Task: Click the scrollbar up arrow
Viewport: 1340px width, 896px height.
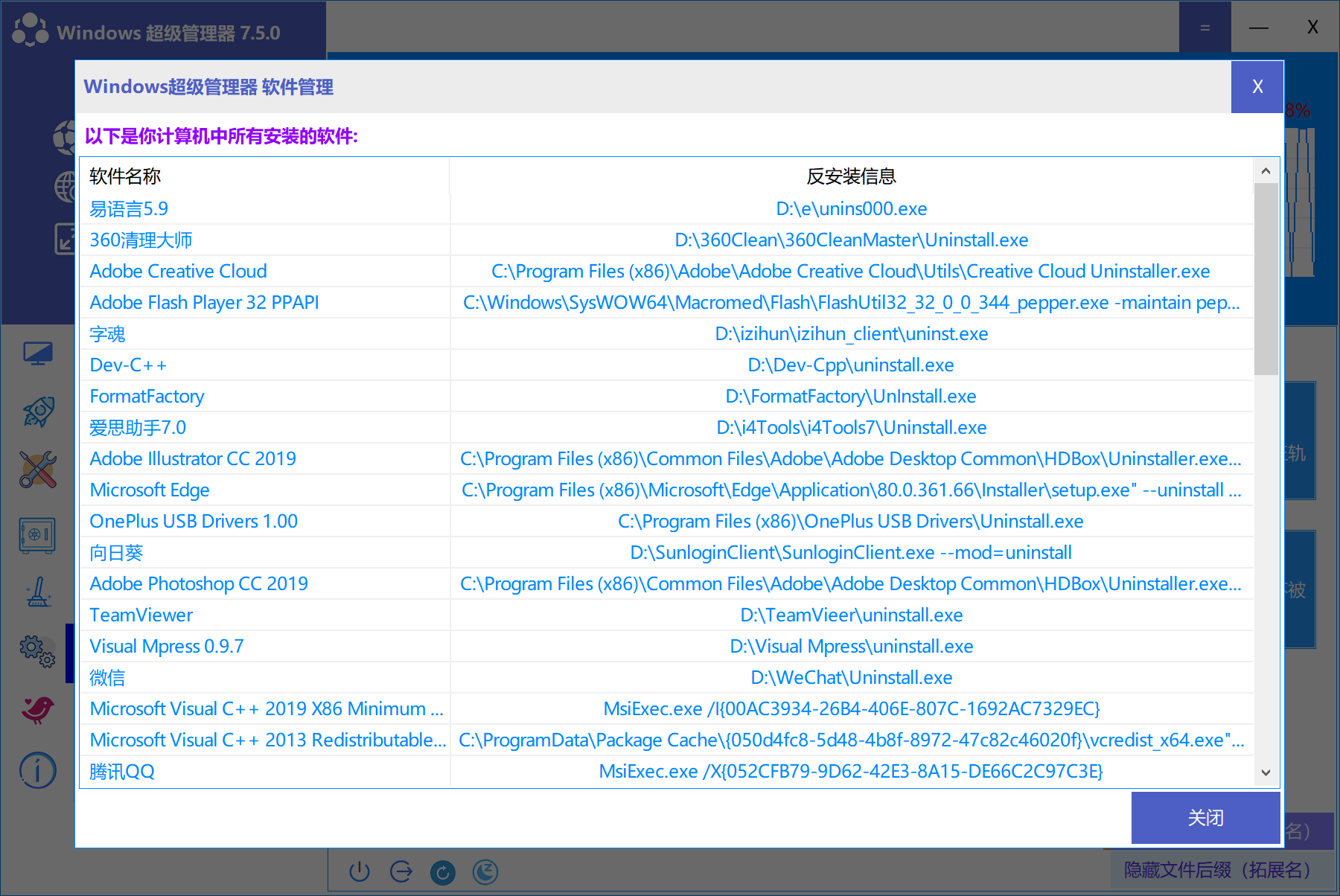Action: point(1266,171)
